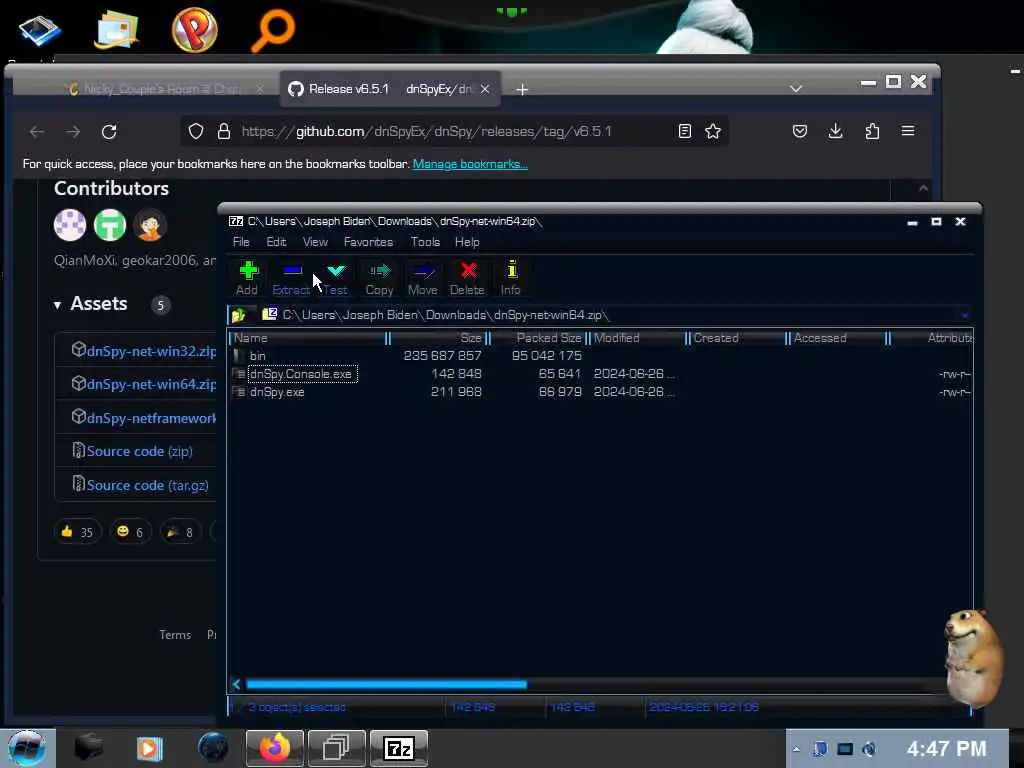The image size is (1024, 768).
Task: Go back in Firefox
Action: click(37, 132)
